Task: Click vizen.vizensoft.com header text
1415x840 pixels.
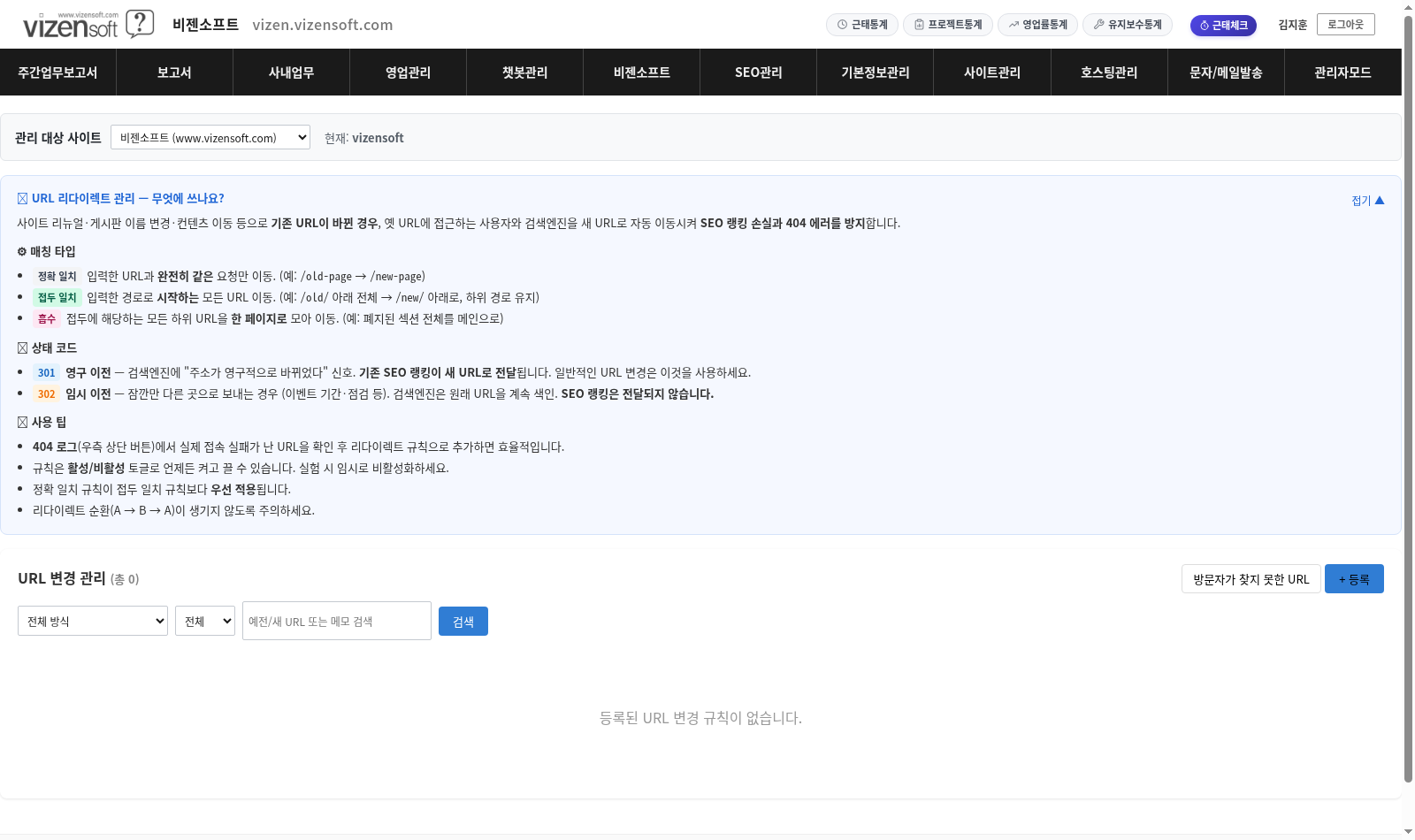Action: point(323,25)
